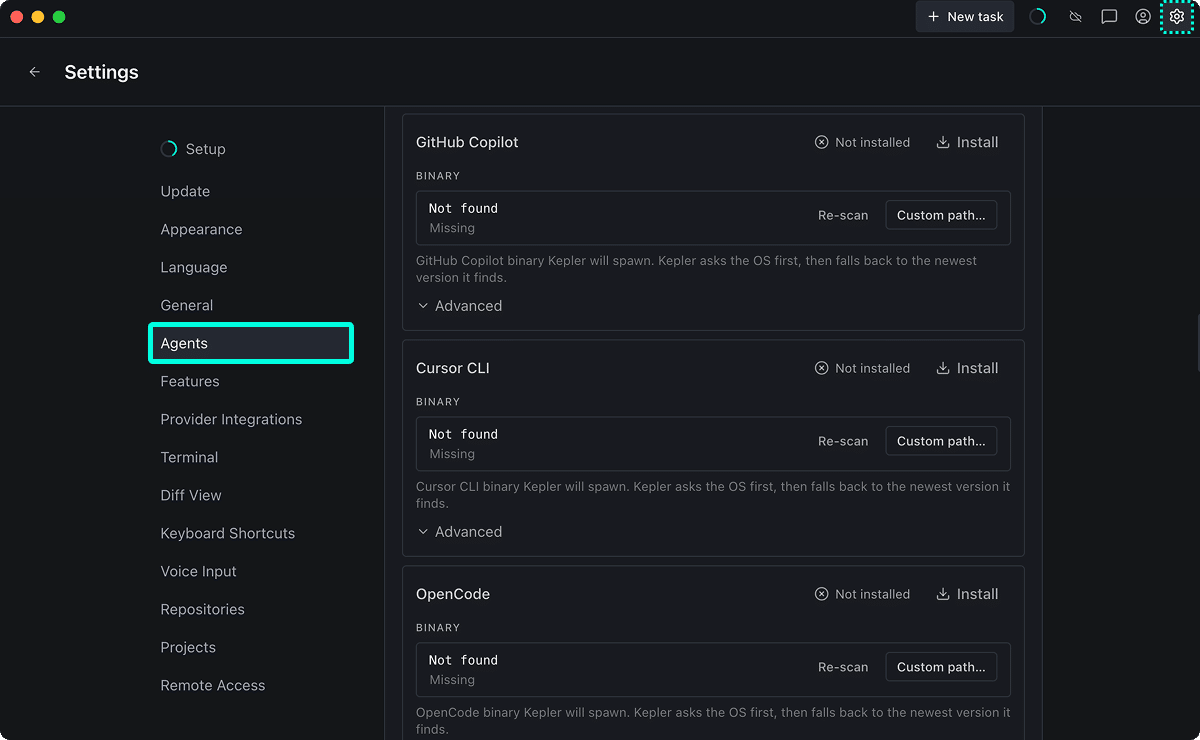Set custom path for GitHub Copilot

pos(941,215)
